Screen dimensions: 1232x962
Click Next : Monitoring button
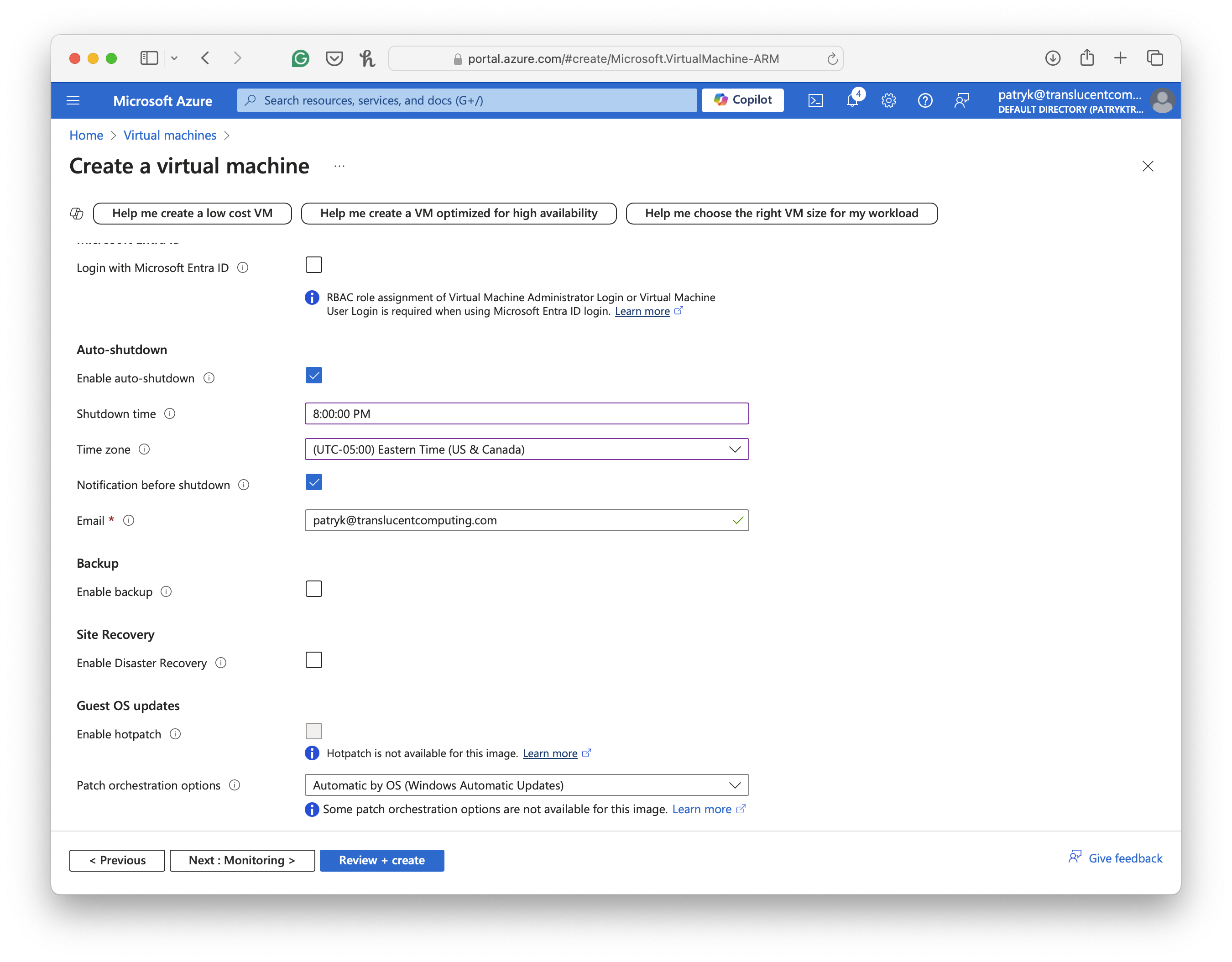pyautogui.click(x=242, y=860)
